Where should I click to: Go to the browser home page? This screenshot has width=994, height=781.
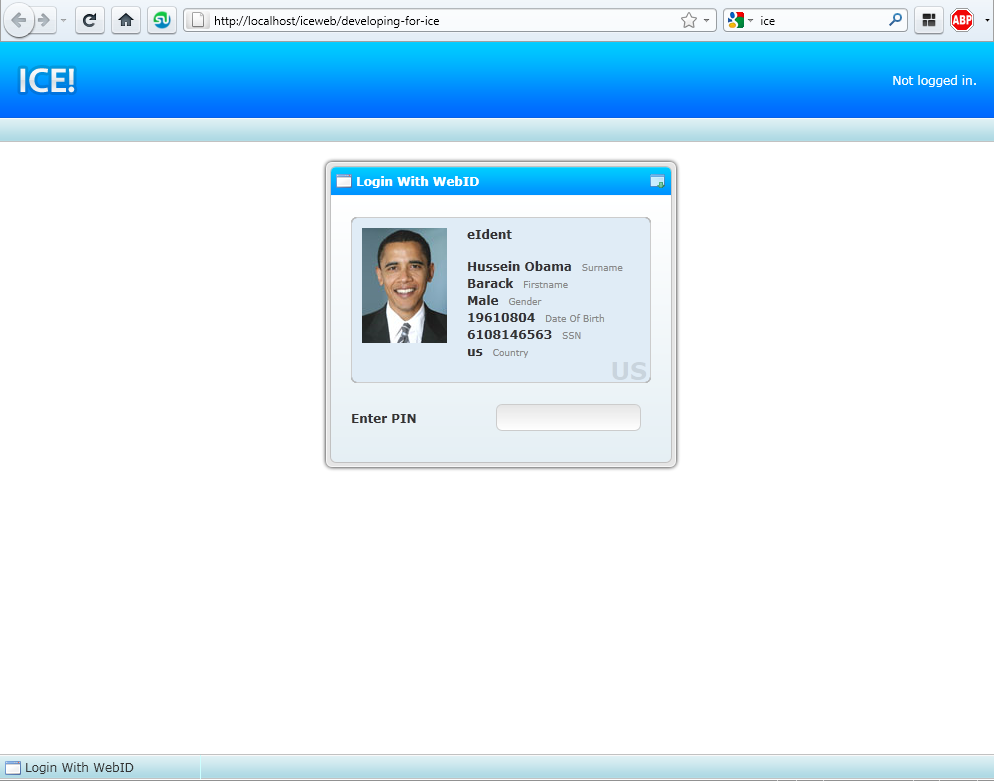tap(126, 20)
